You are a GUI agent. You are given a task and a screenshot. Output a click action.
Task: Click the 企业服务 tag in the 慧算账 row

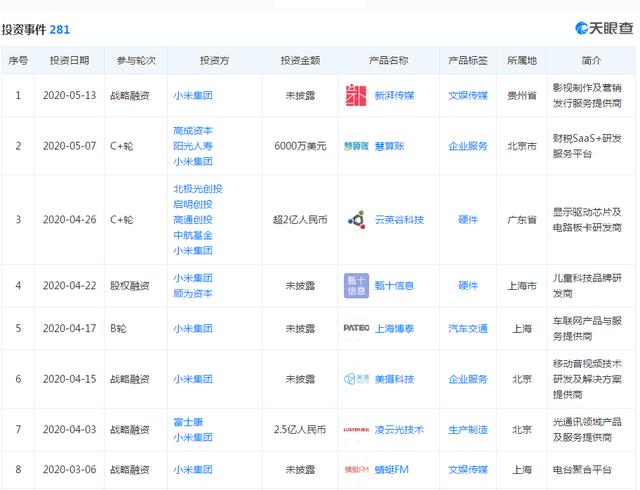[468, 146]
